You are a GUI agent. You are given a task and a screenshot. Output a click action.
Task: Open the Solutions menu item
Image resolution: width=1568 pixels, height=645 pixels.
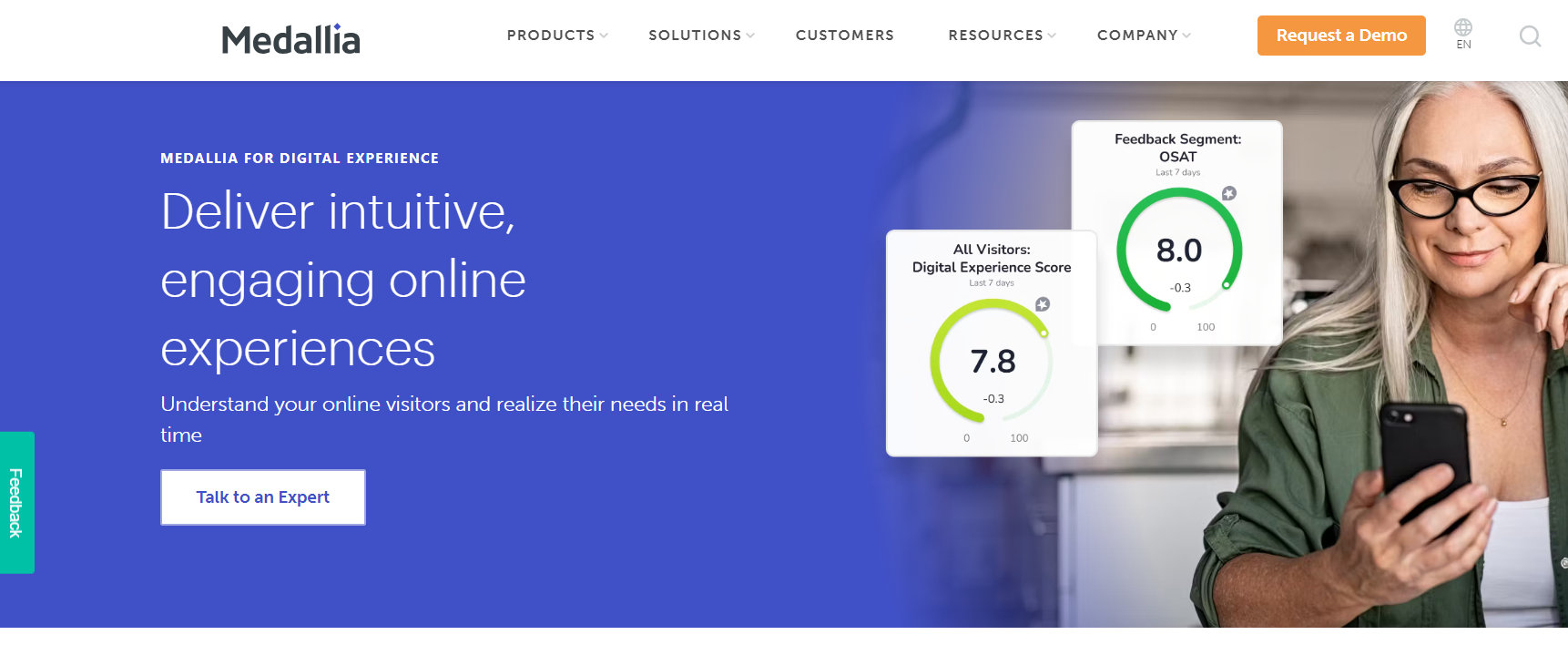point(695,36)
